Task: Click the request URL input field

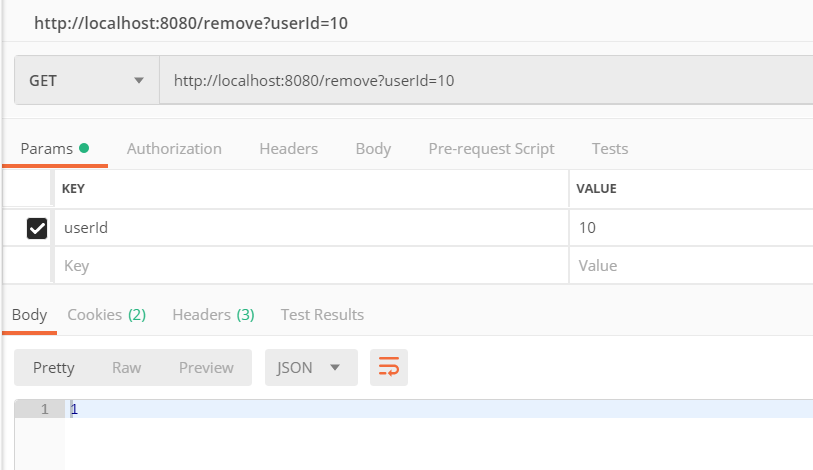Action: pos(486,80)
